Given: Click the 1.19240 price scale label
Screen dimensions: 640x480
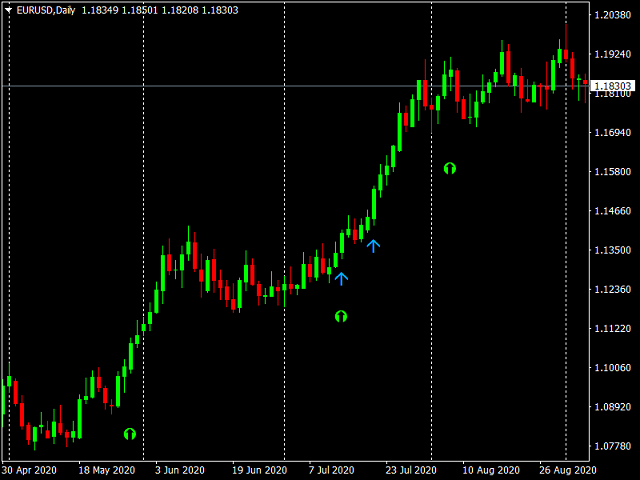Looking at the screenshot, I should click(613, 54).
